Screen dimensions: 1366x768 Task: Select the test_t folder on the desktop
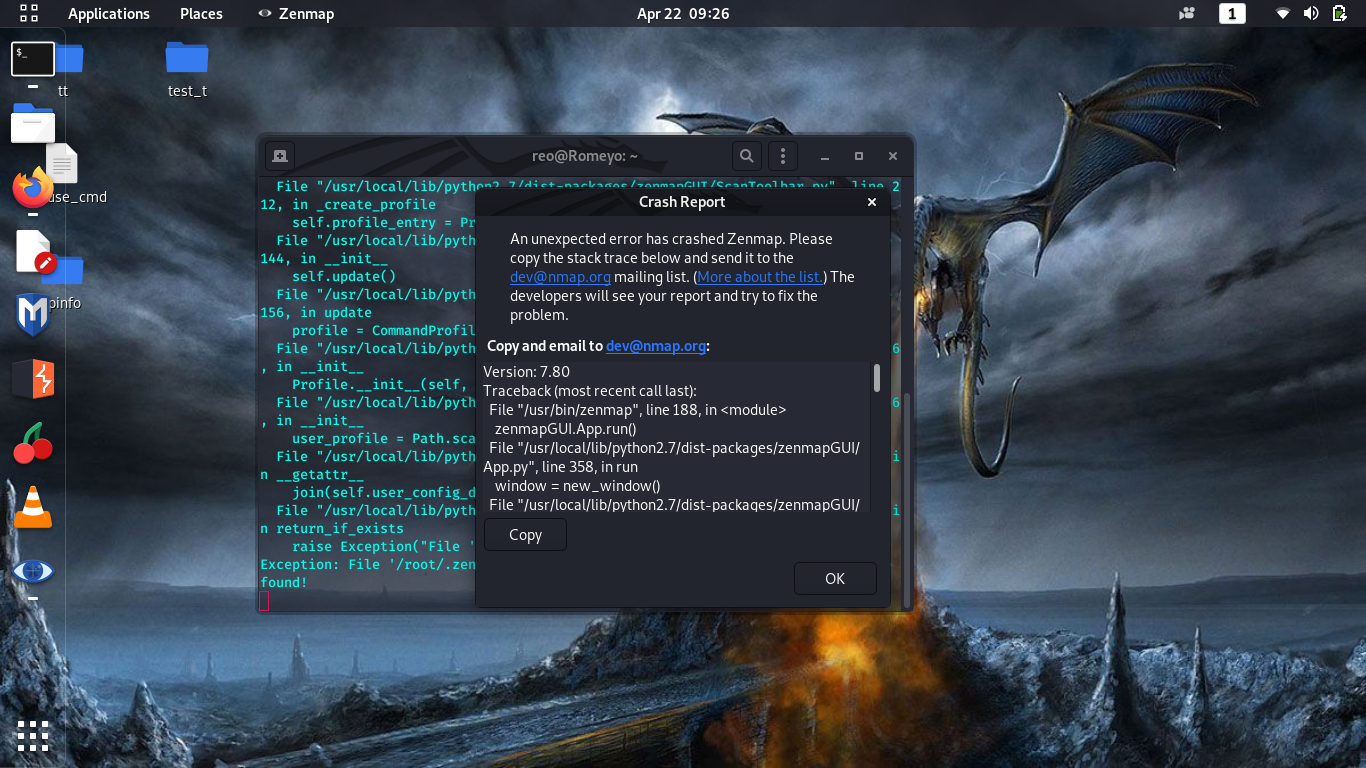[x=187, y=69]
